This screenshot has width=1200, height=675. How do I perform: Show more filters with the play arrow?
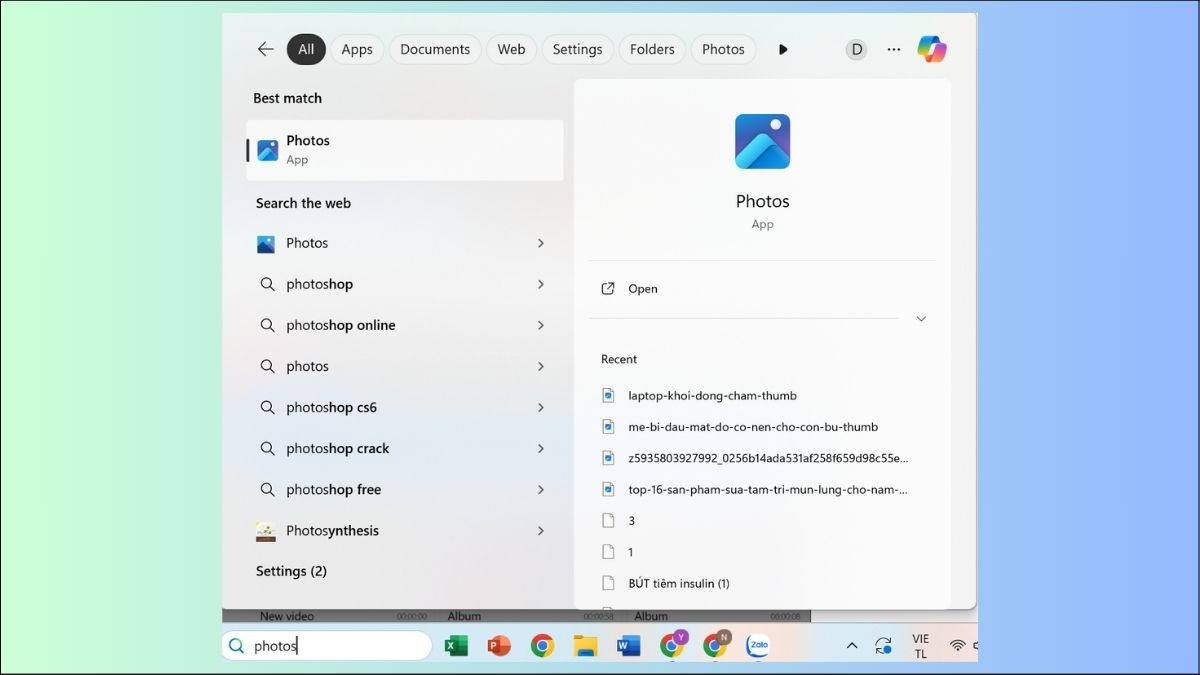pyautogui.click(x=783, y=49)
